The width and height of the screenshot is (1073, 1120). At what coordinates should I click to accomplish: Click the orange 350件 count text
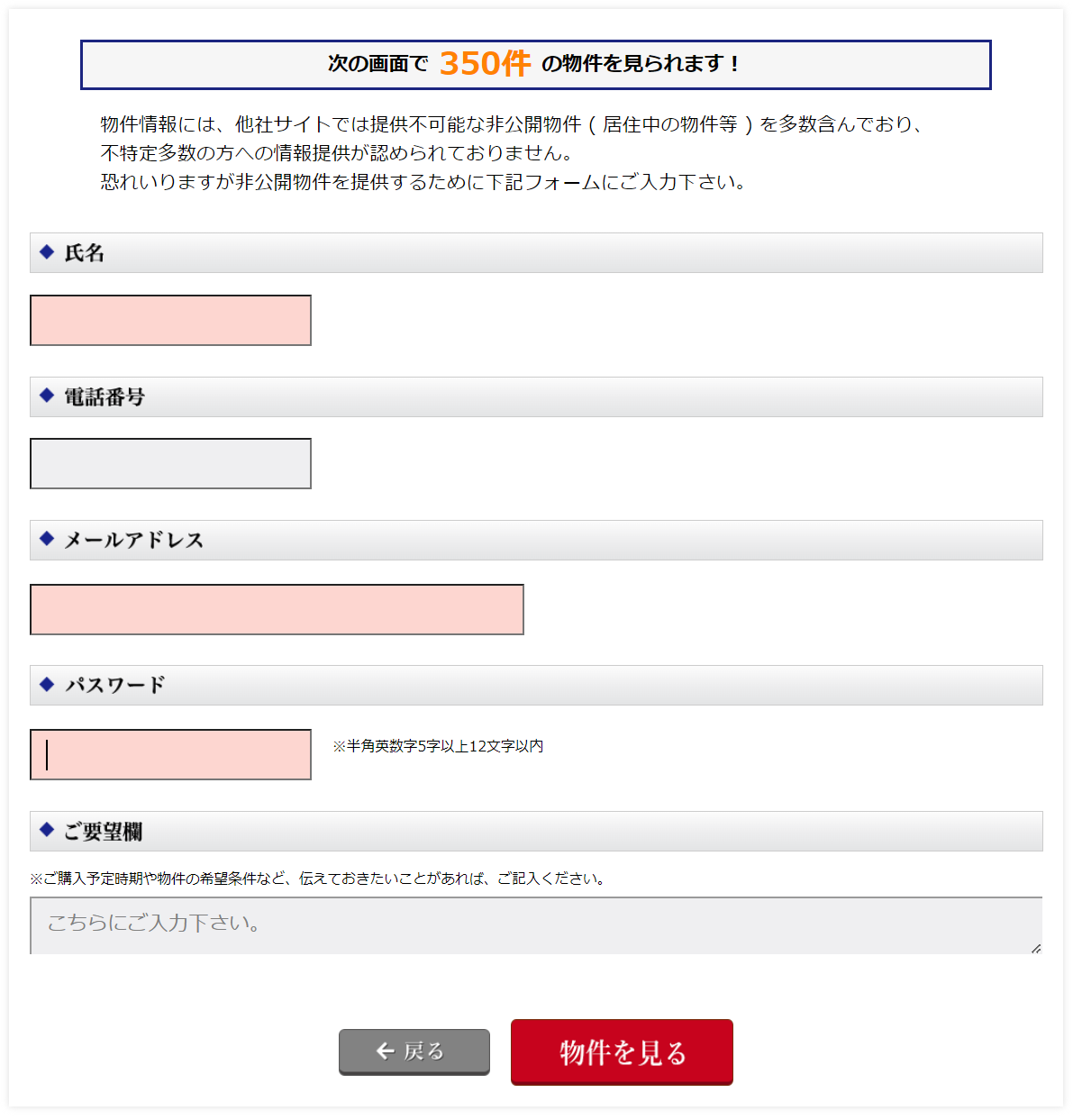pyautogui.click(x=485, y=64)
